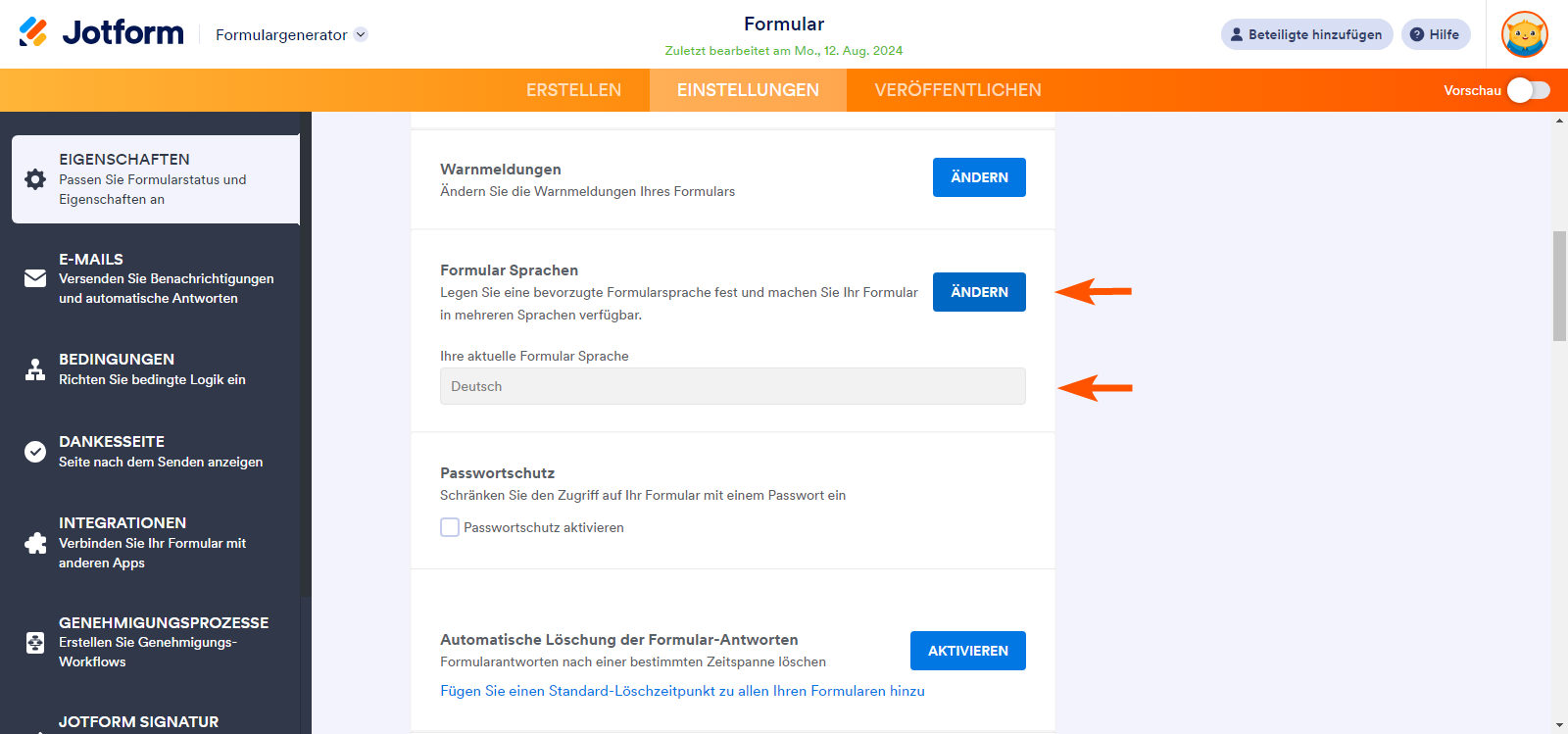Click ÄNDERN button for Formular Sprachen

pyautogui.click(x=978, y=292)
